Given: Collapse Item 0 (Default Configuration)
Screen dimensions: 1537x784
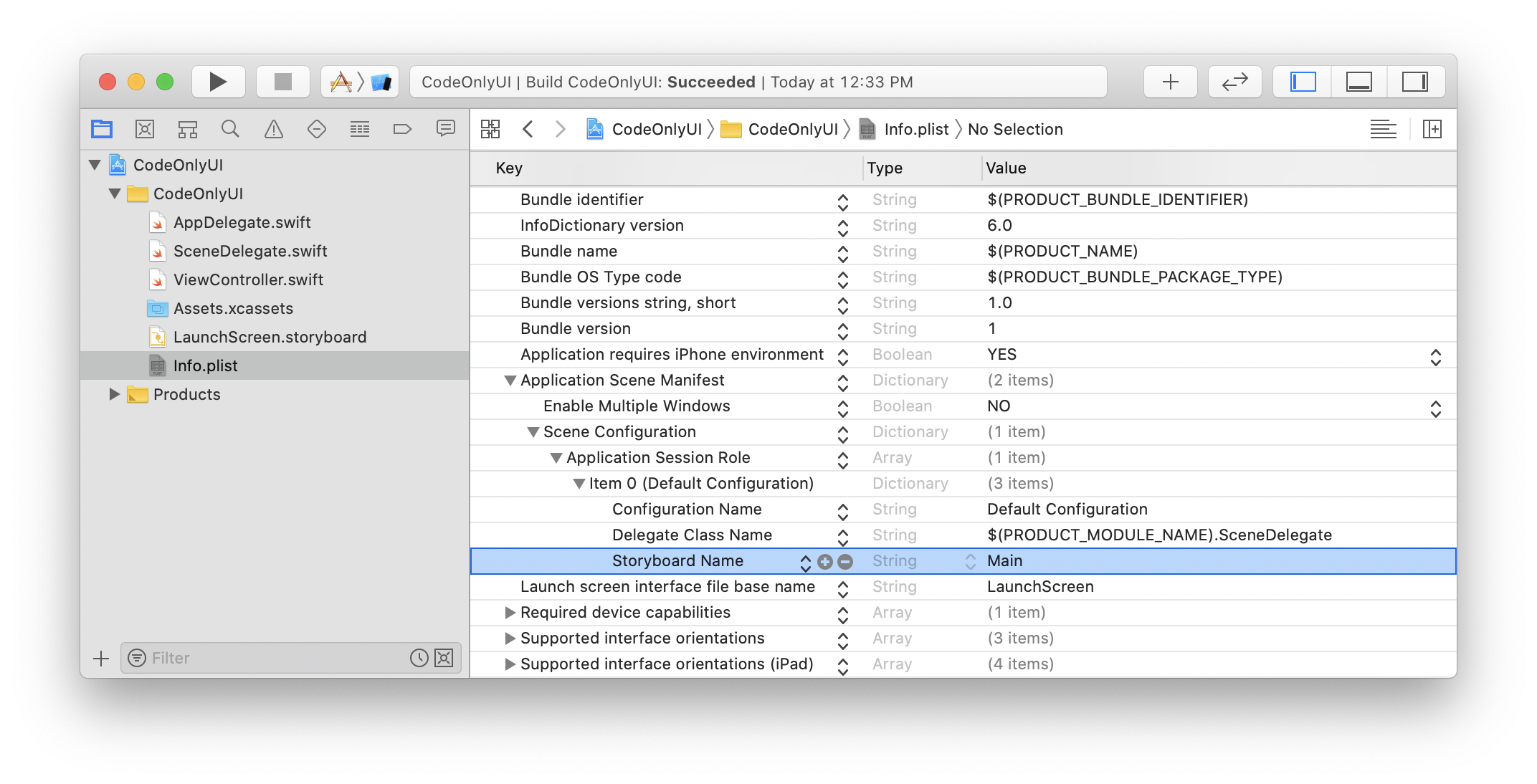Looking at the screenshot, I should [x=579, y=484].
